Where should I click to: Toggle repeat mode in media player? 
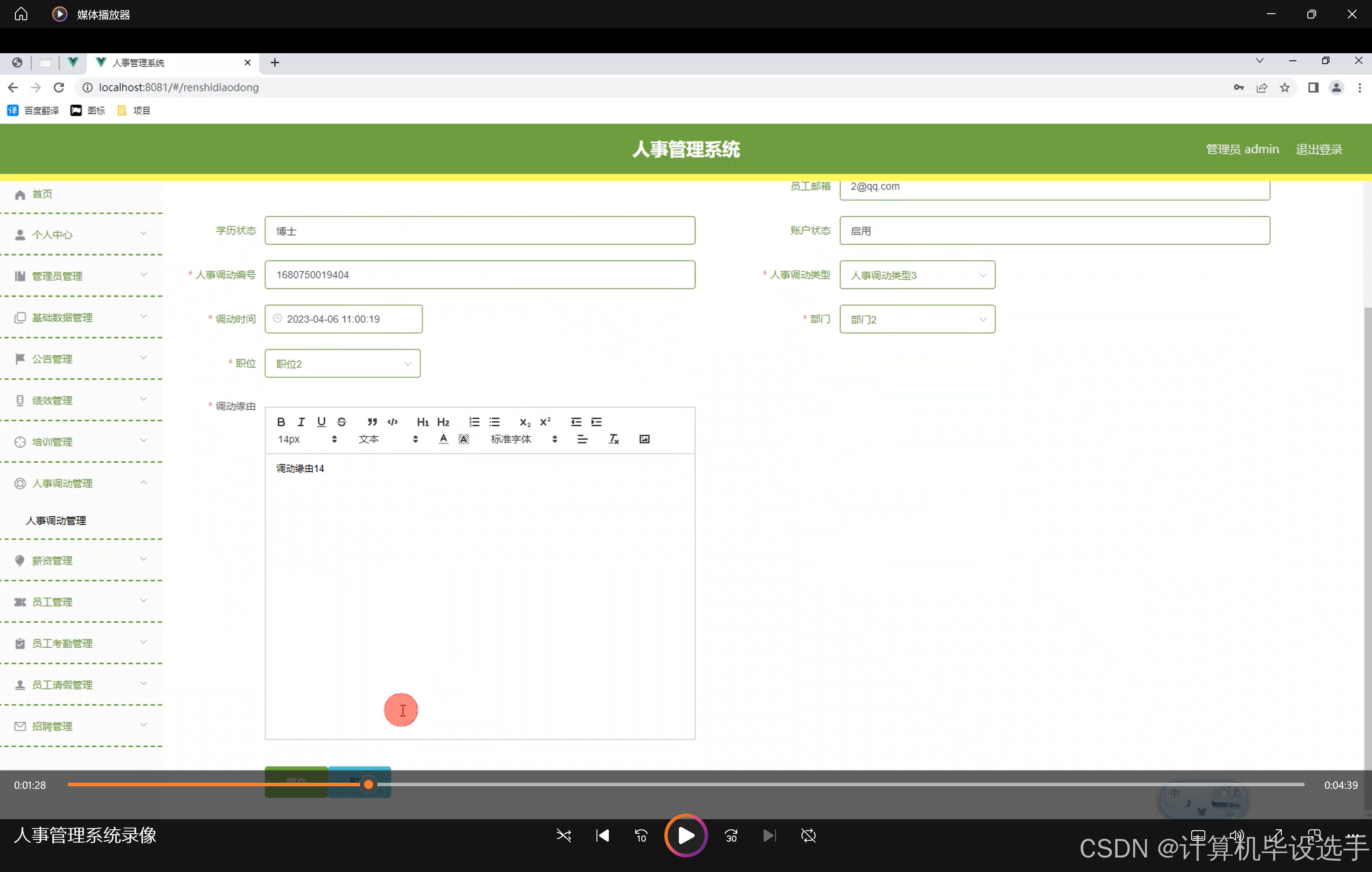(808, 836)
